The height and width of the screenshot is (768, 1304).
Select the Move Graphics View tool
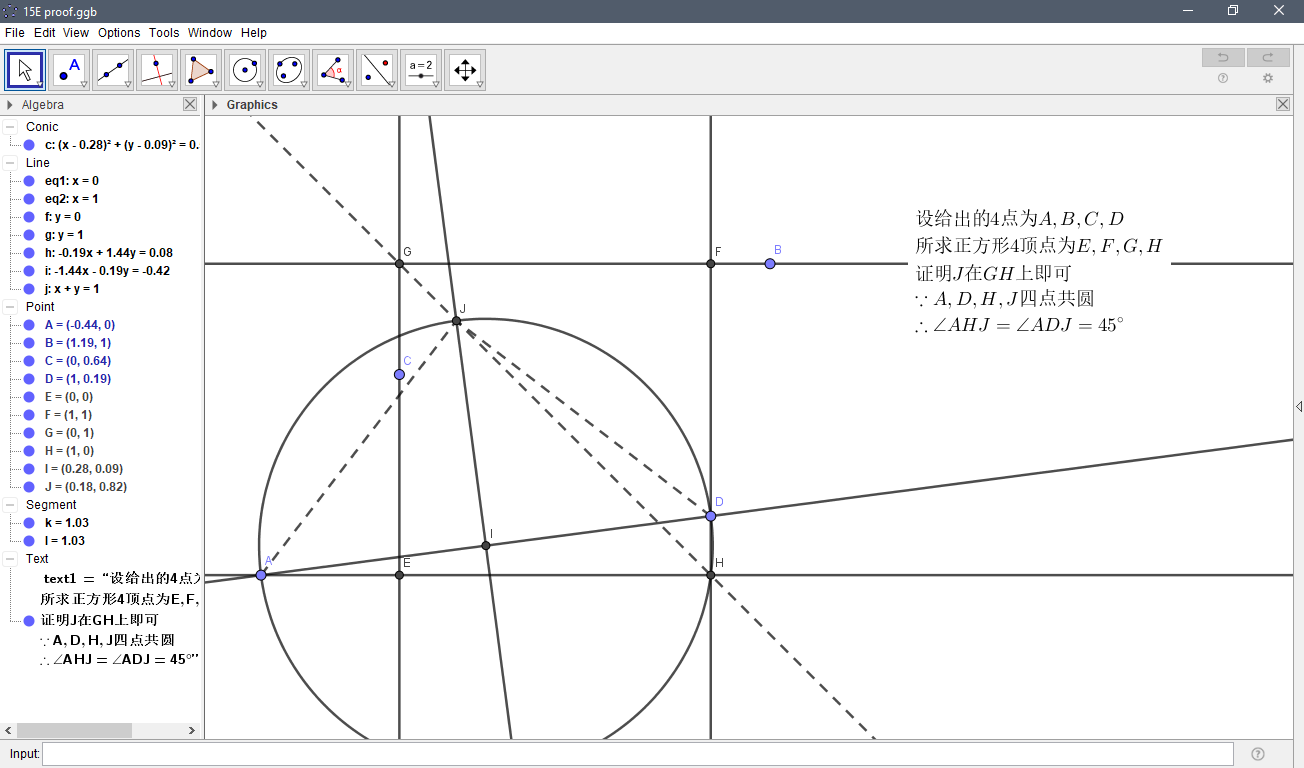coord(464,69)
